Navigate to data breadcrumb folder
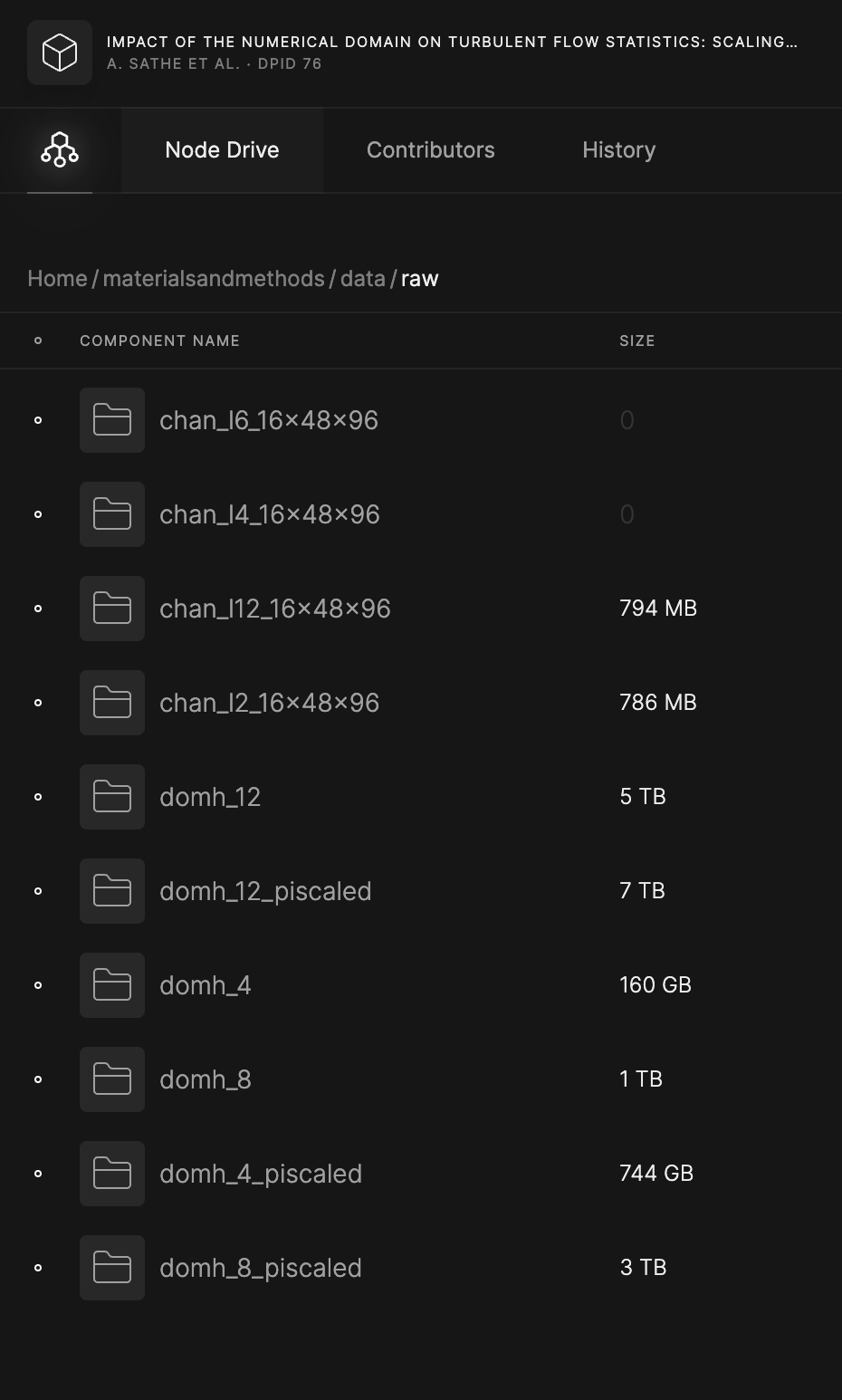Viewport: 842px width, 1400px height. coord(363,279)
